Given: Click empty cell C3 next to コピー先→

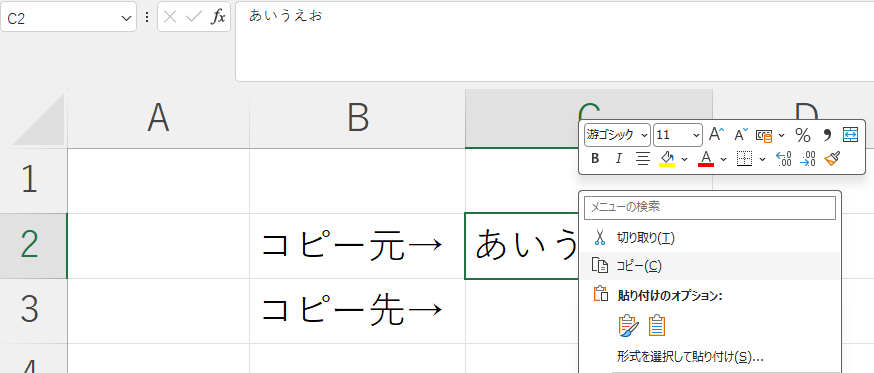Looking at the screenshot, I should tap(522, 311).
